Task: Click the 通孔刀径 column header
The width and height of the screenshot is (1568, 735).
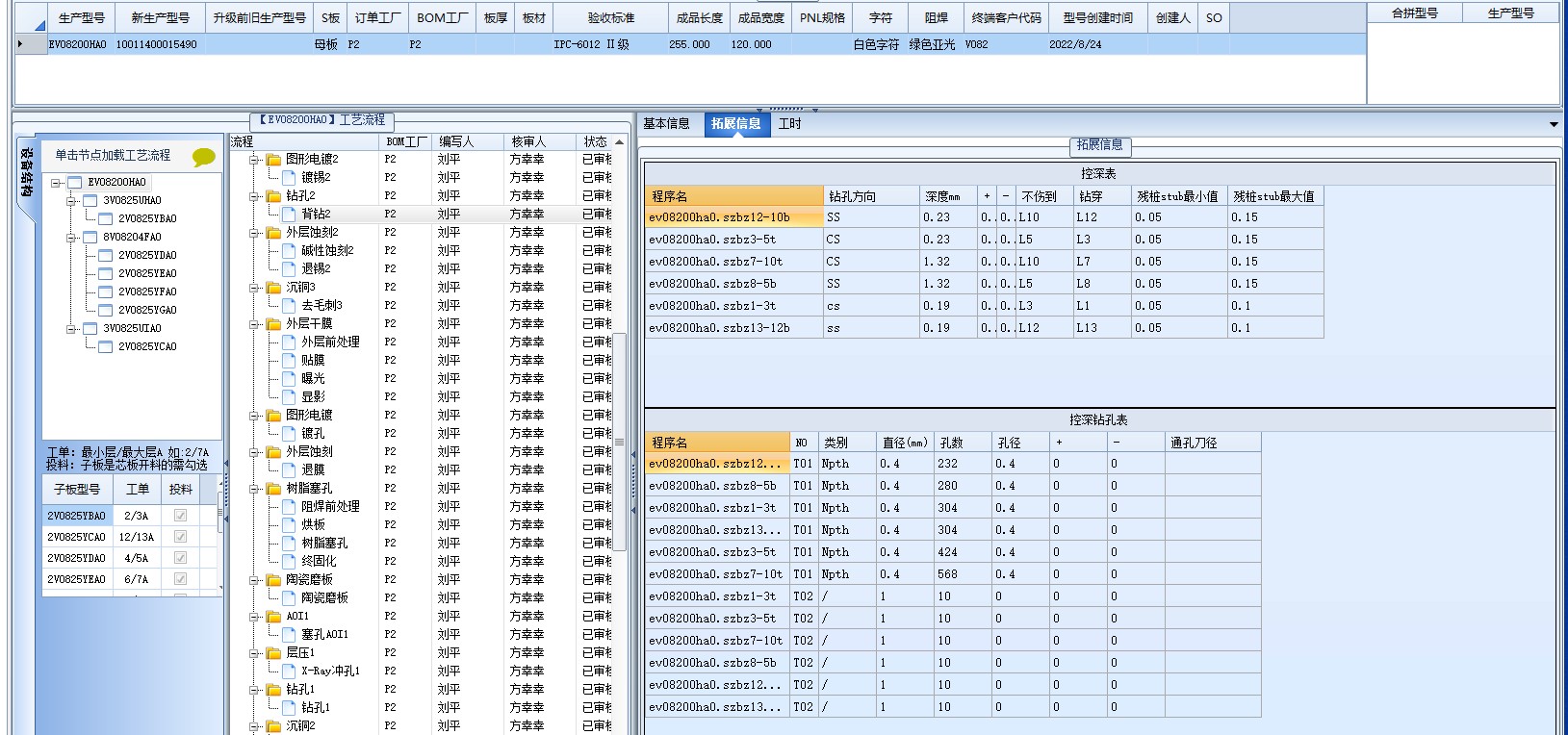Action: (x=1213, y=443)
